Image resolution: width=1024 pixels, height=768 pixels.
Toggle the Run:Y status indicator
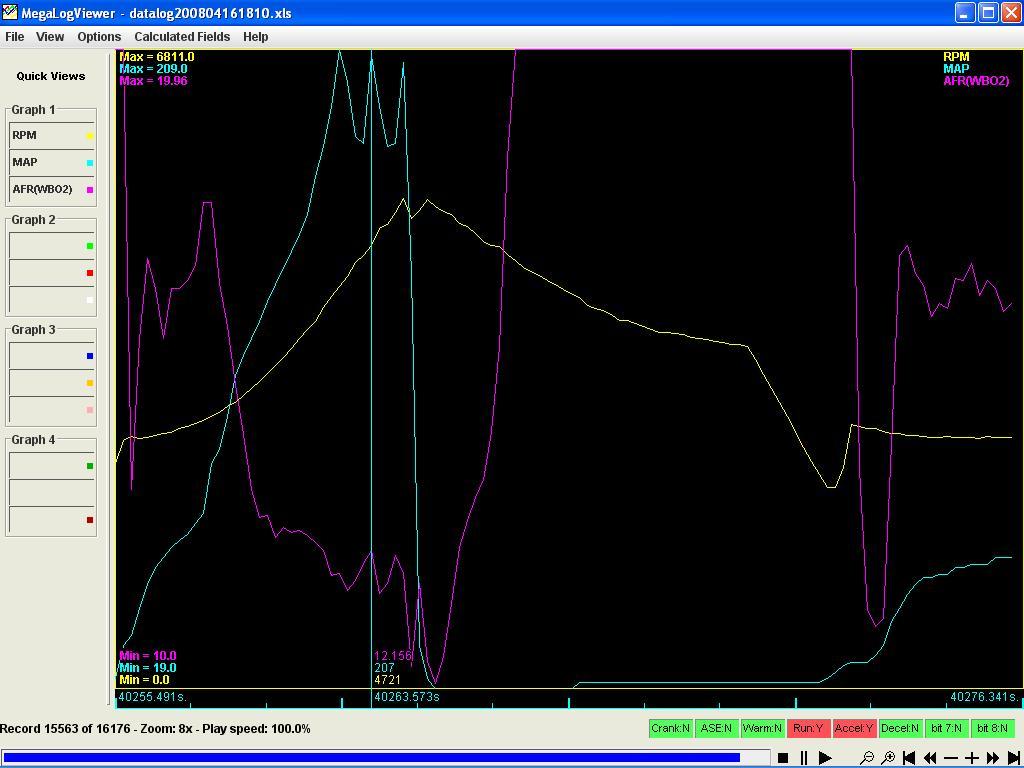[x=807, y=728]
